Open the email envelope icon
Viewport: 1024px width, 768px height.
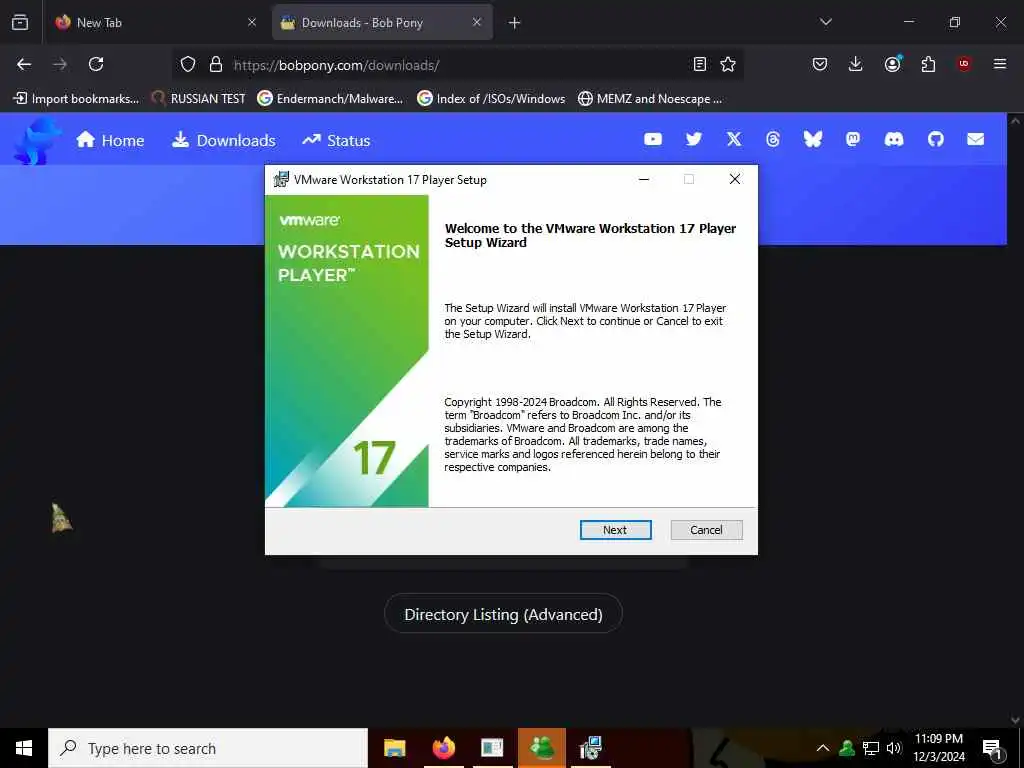pyautogui.click(x=976, y=139)
